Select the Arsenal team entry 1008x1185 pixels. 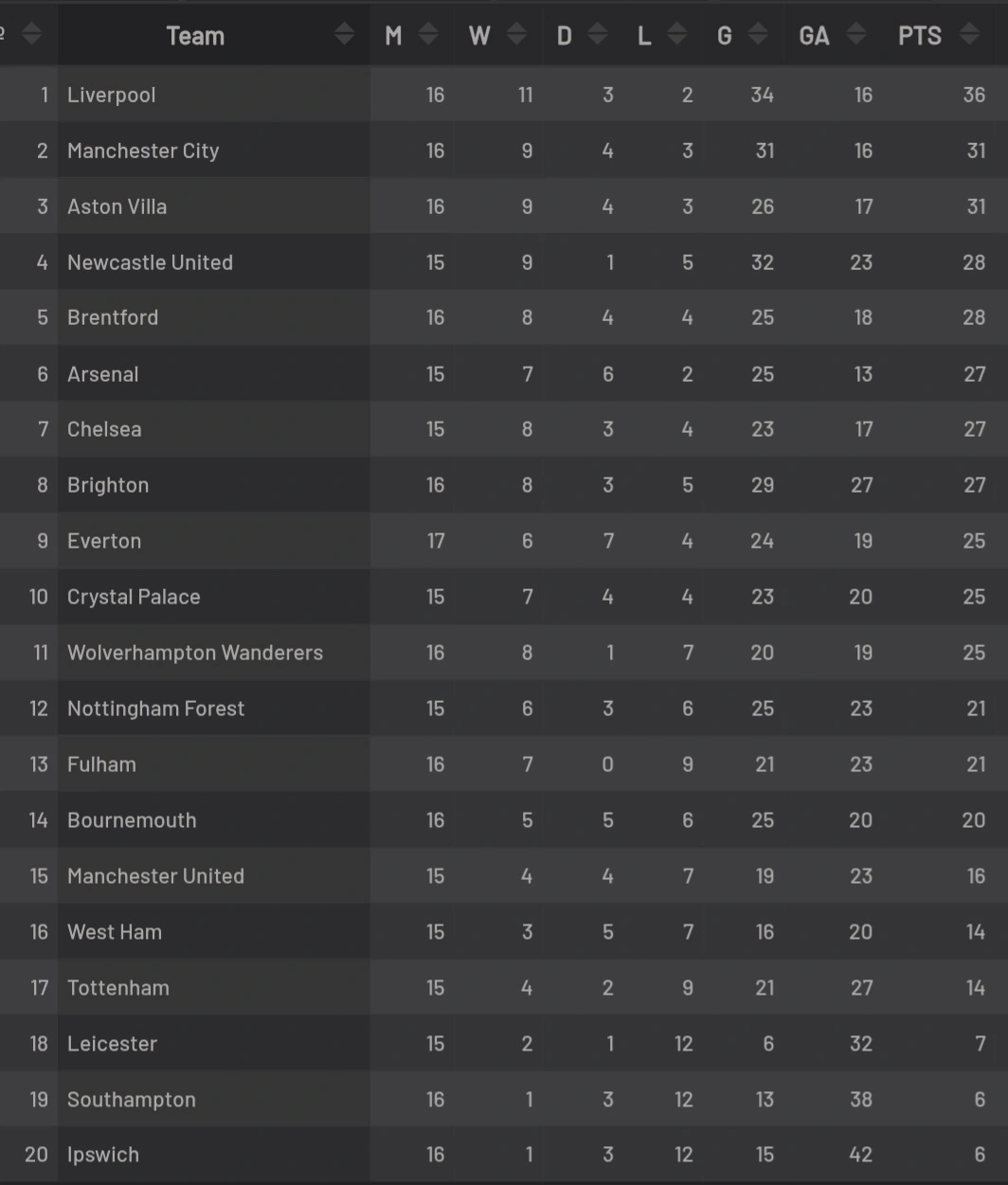click(x=103, y=374)
